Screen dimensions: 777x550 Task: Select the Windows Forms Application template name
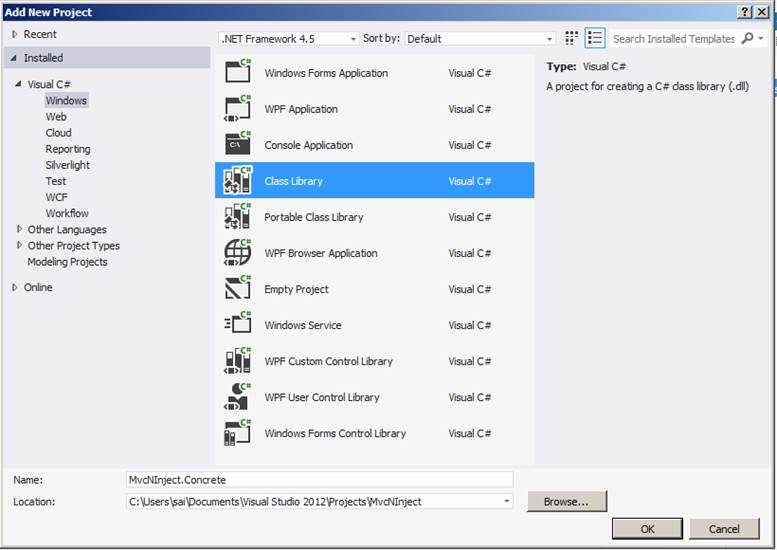[x=326, y=73]
